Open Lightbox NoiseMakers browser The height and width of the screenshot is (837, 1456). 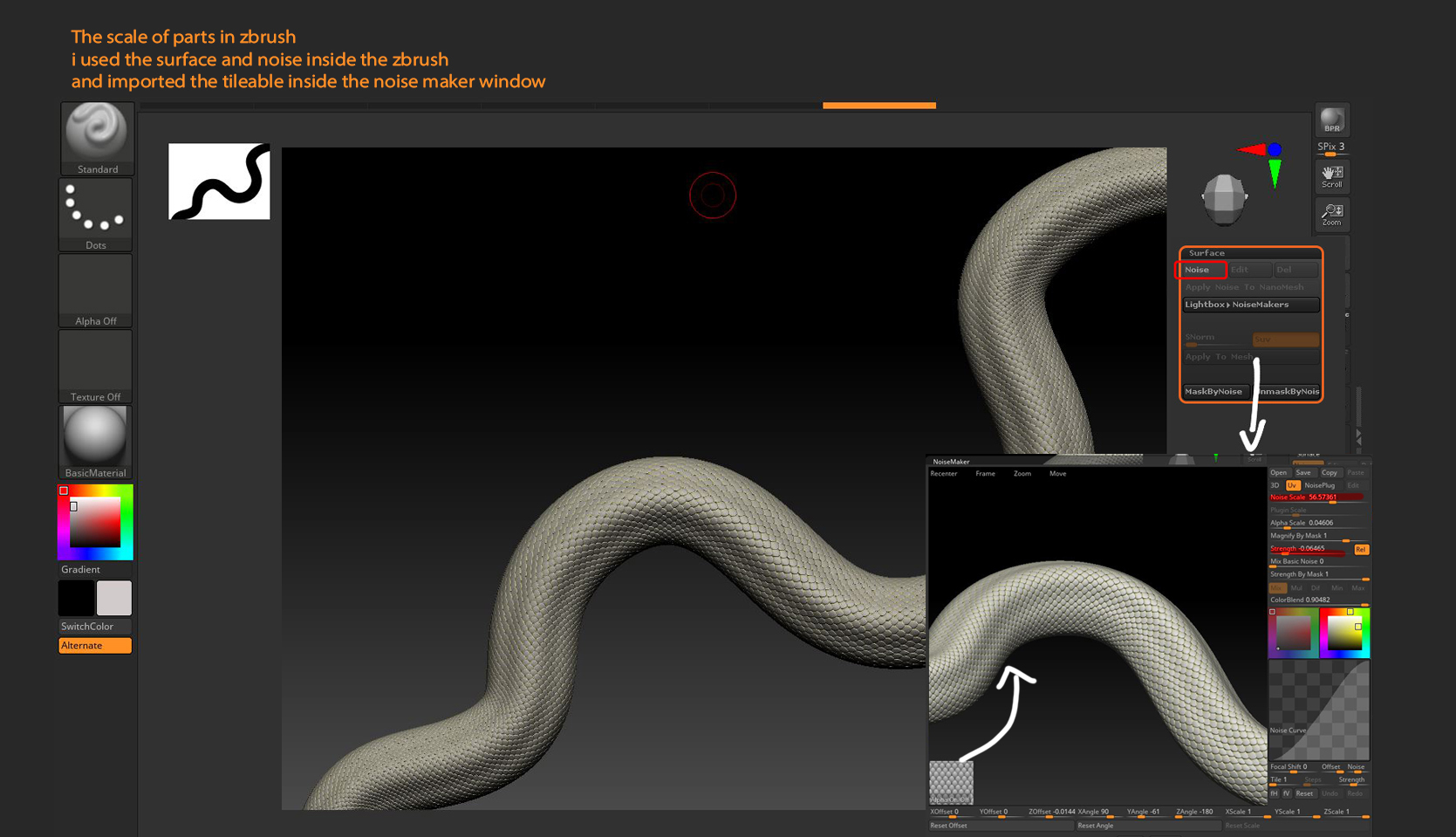point(1250,304)
